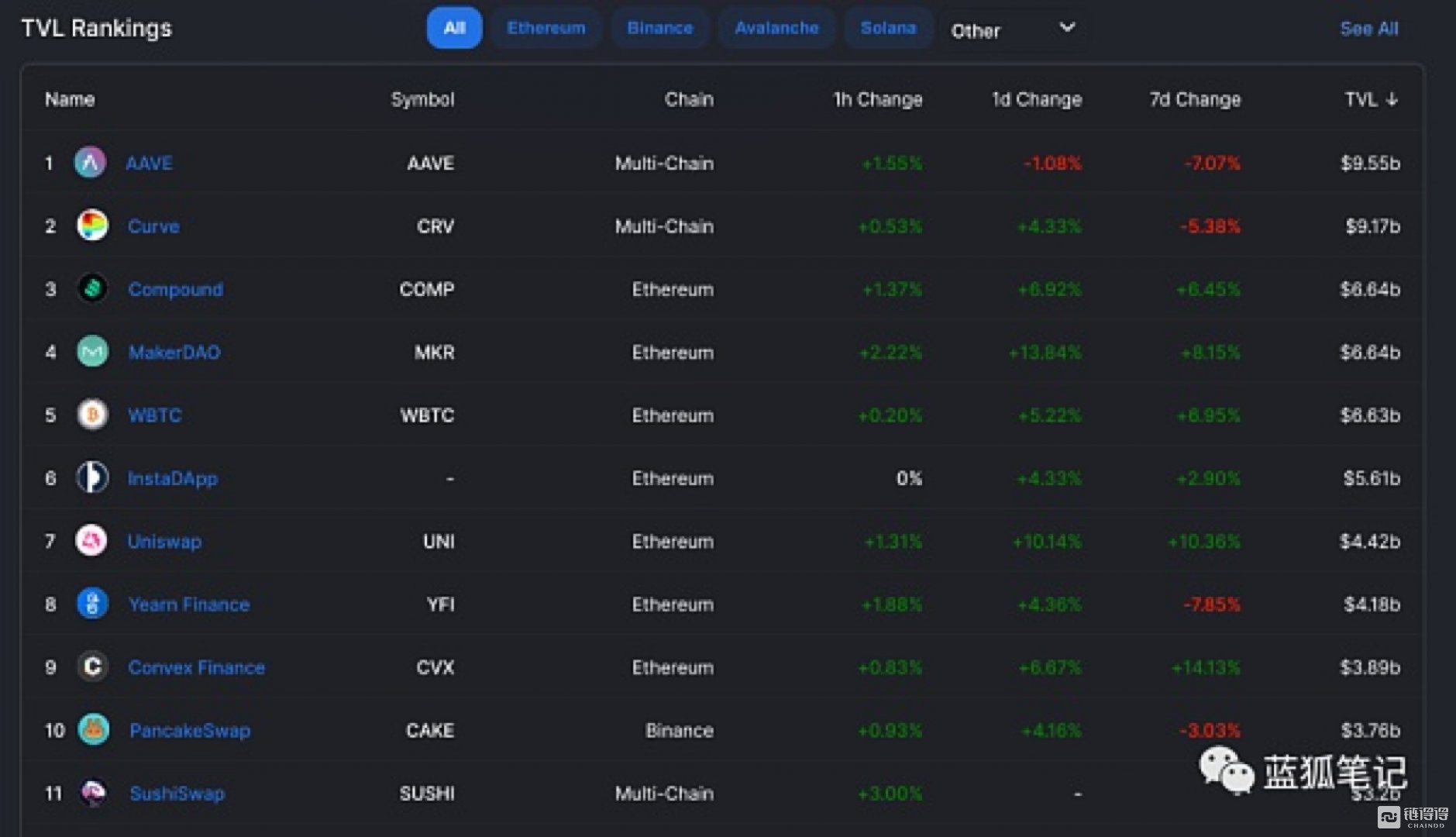Click the $4.42b TVL value
Screen dimensions: 1456x837
click(1370, 542)
